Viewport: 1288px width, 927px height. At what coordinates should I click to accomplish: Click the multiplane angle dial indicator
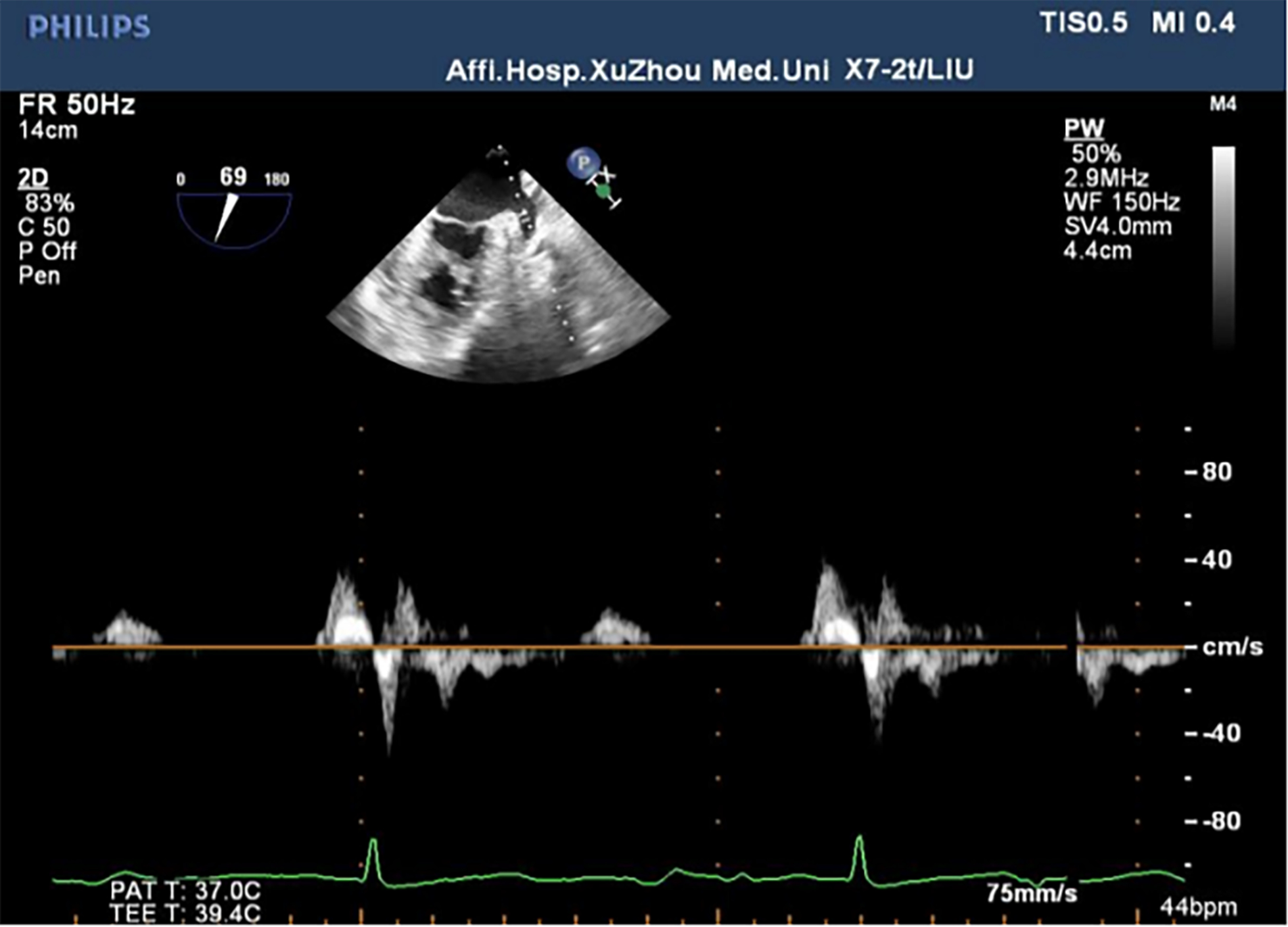tap(234, 220)
